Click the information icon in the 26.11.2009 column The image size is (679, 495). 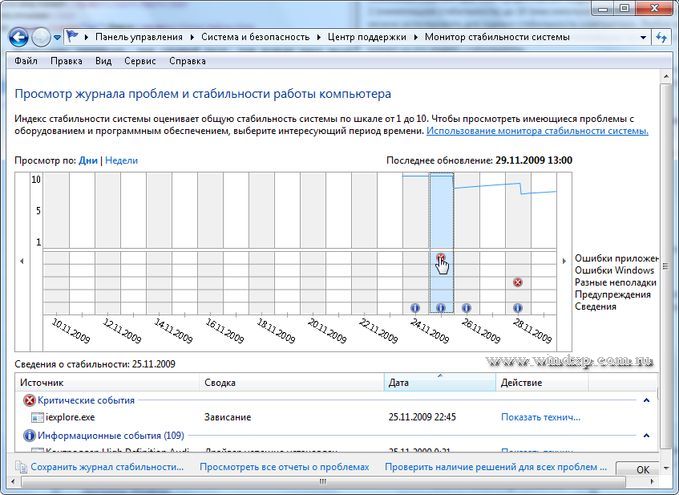tap(466, 307)
